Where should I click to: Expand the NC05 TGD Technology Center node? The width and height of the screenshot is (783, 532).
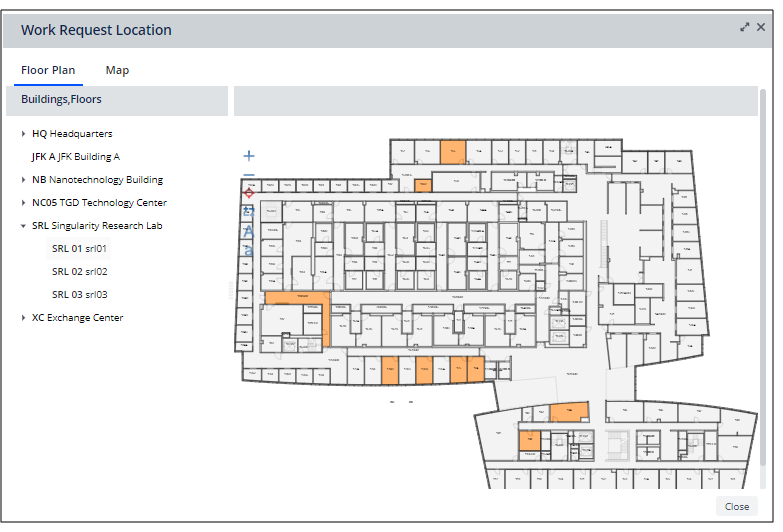23,203
